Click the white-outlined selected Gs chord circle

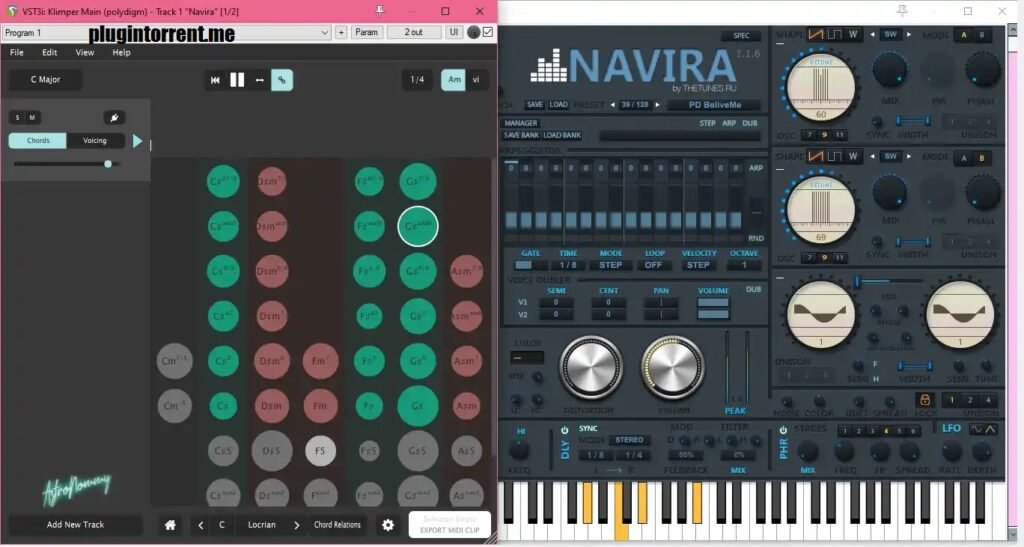(x=418, y=227)
